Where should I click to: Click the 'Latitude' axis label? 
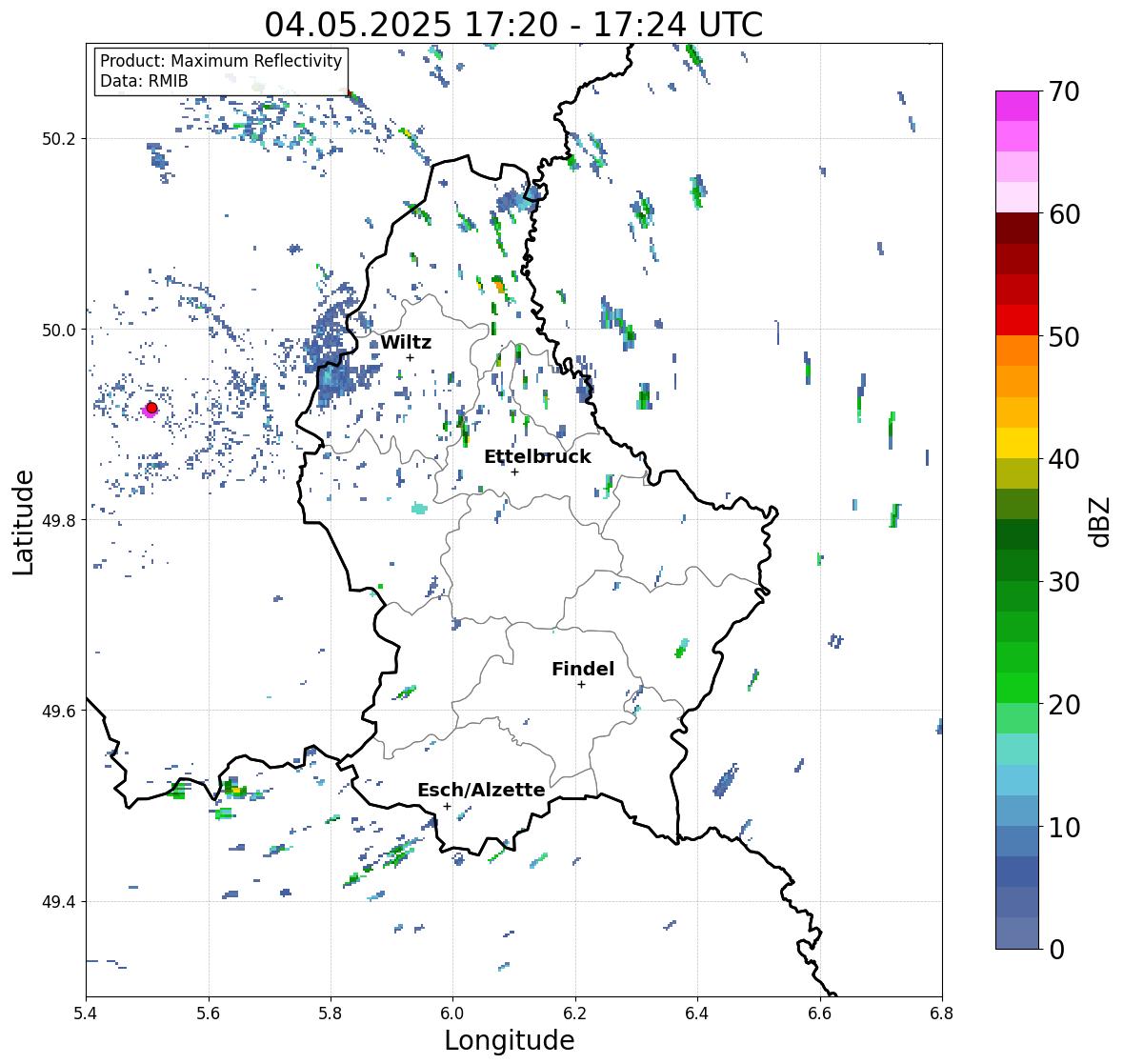(x=24, y=522)
